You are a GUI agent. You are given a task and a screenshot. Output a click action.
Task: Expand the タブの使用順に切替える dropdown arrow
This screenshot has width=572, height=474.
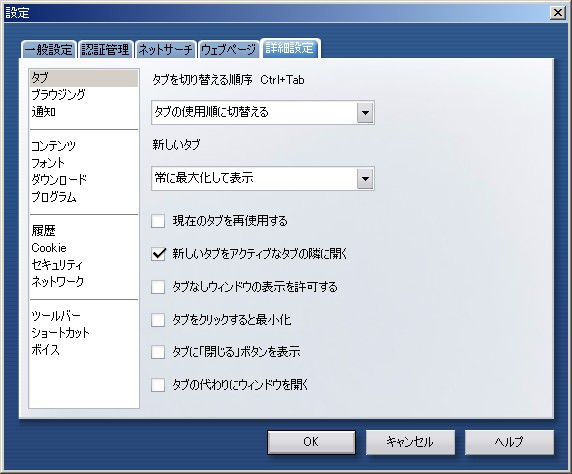[x=365, y=112]
